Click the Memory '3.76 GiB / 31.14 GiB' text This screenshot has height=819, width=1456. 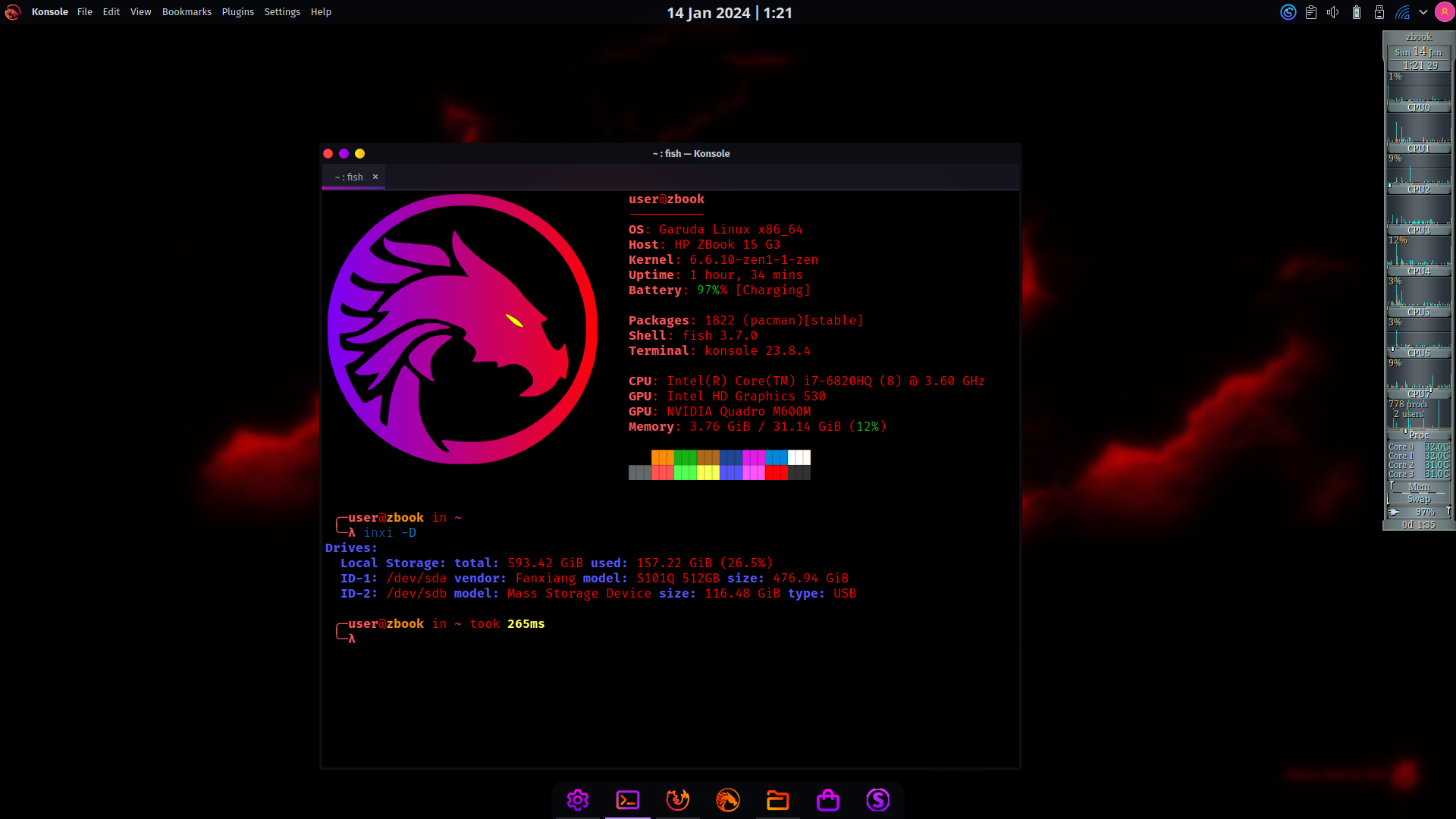[765, 427]
